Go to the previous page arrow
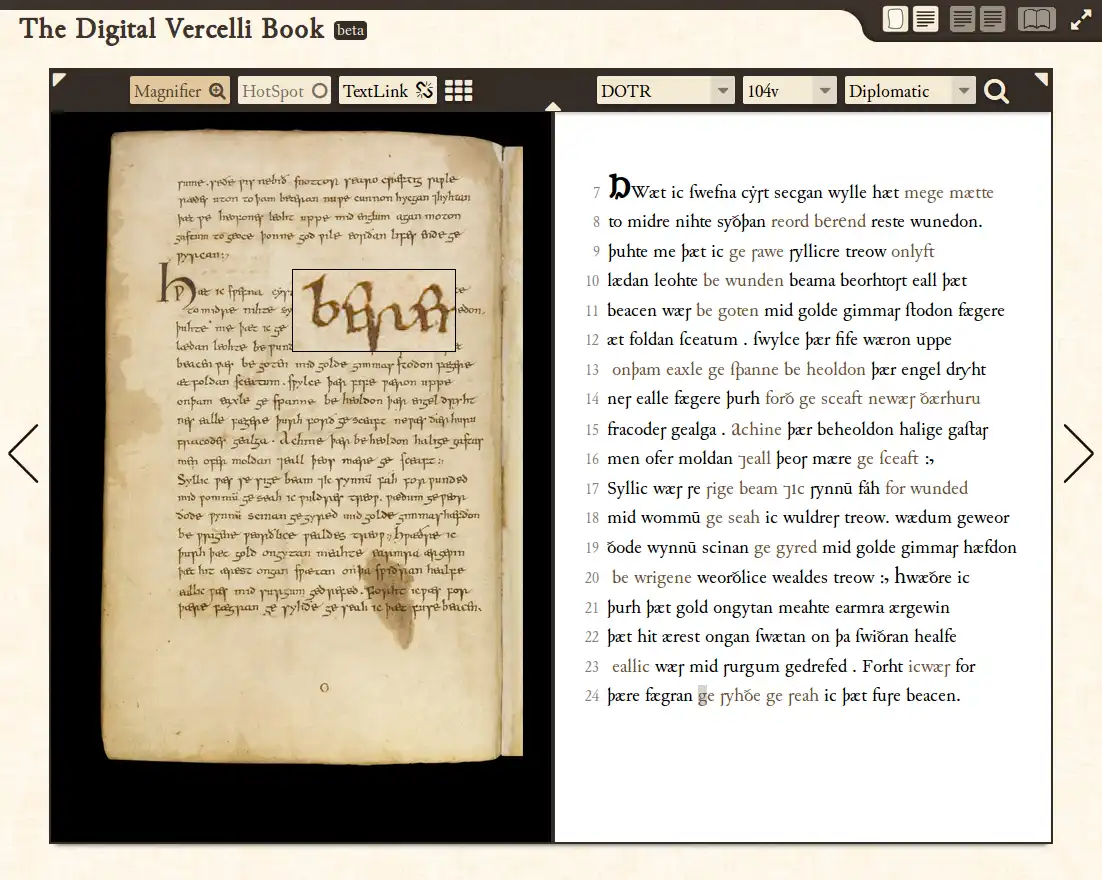This screenshot has height=880, width=1102. [24, 453]
